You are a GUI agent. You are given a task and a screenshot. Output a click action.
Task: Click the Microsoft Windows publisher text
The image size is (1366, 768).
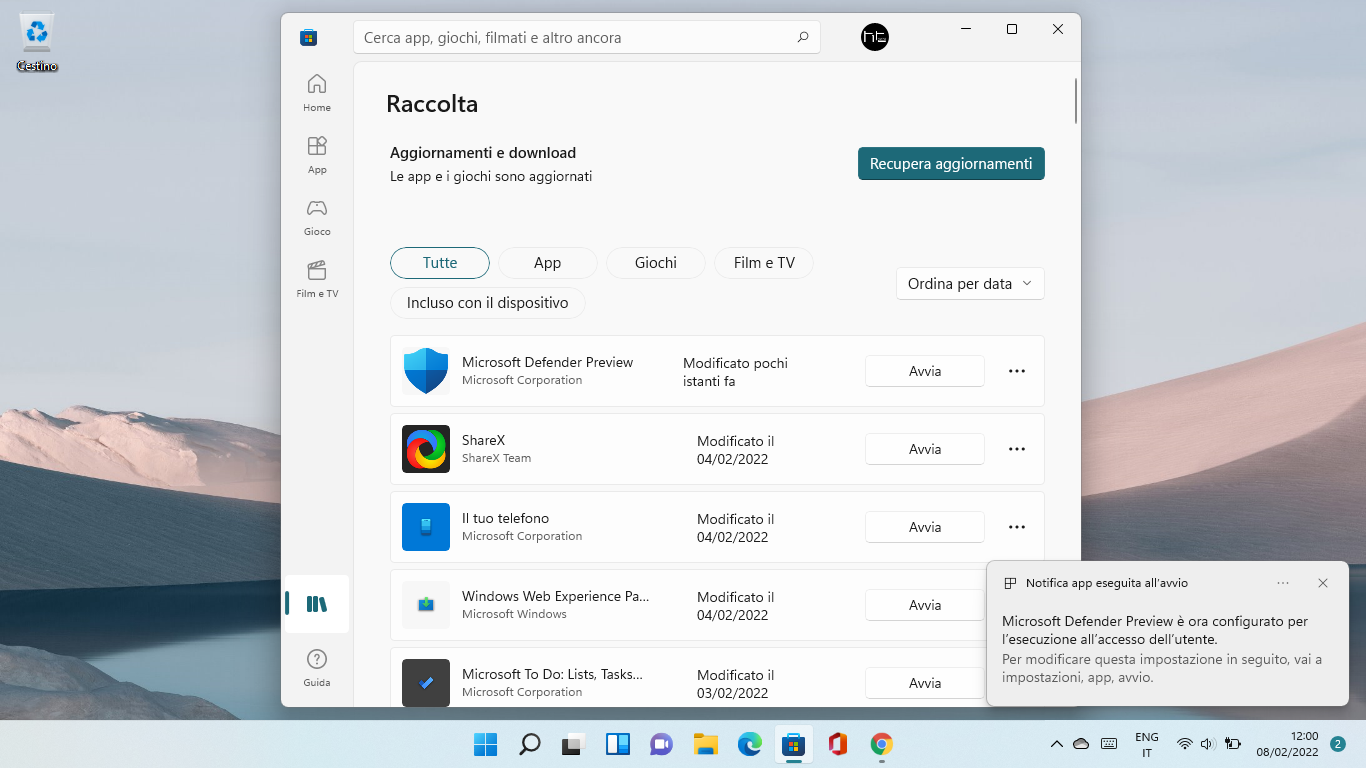pos(514,614)
